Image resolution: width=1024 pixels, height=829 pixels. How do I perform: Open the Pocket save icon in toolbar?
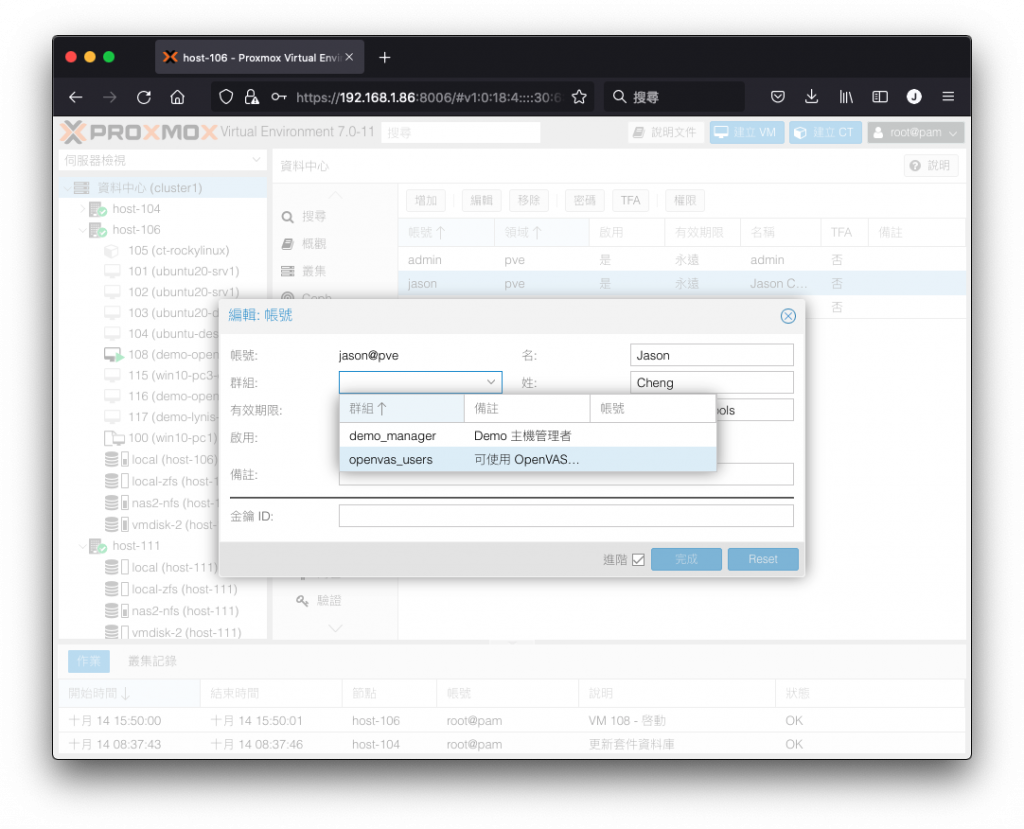(x=777, y=97)
